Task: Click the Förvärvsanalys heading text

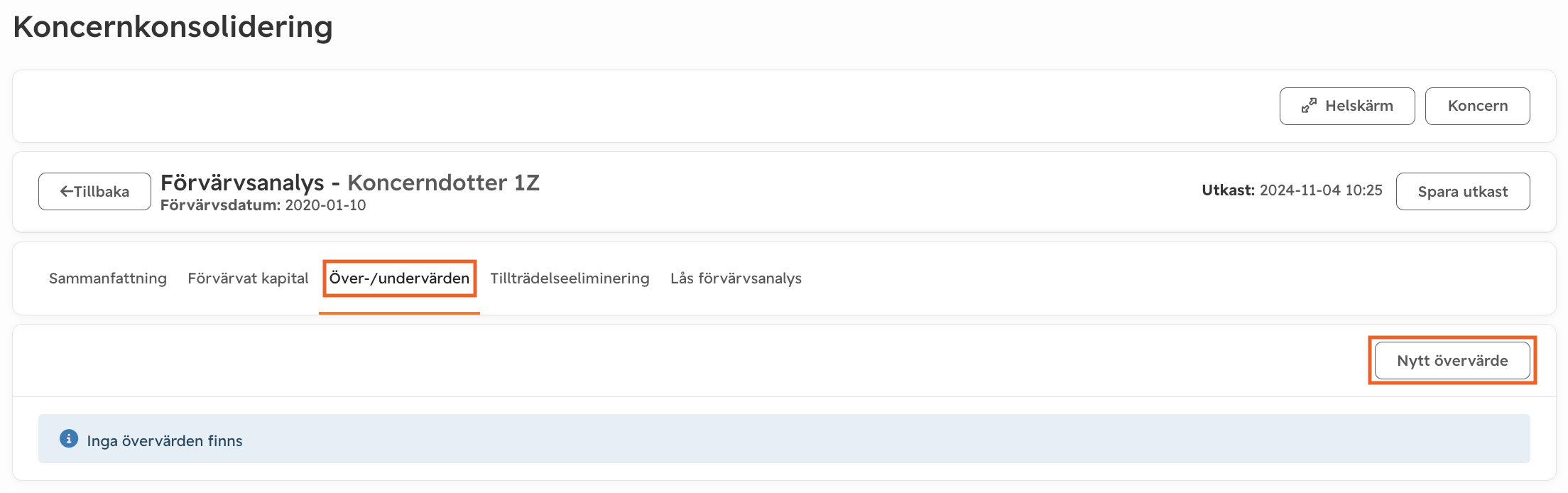Action: point(242,183)
